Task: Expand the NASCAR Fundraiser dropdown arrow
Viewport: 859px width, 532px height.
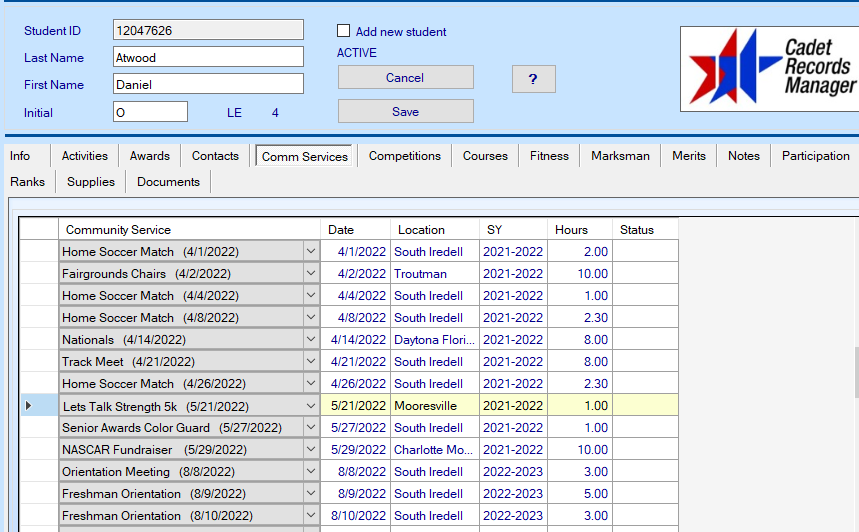Action: [310, 450]
